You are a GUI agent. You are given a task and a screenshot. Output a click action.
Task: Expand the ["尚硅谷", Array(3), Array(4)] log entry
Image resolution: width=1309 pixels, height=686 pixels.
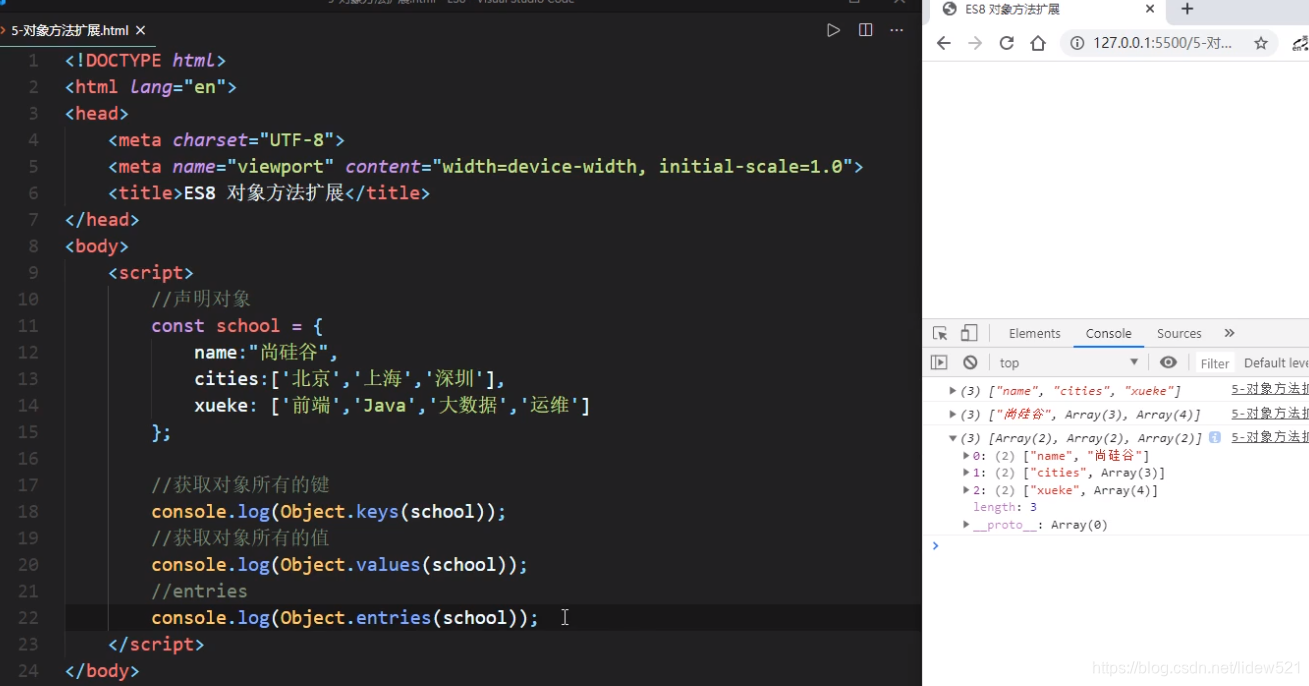coord(953,414)
